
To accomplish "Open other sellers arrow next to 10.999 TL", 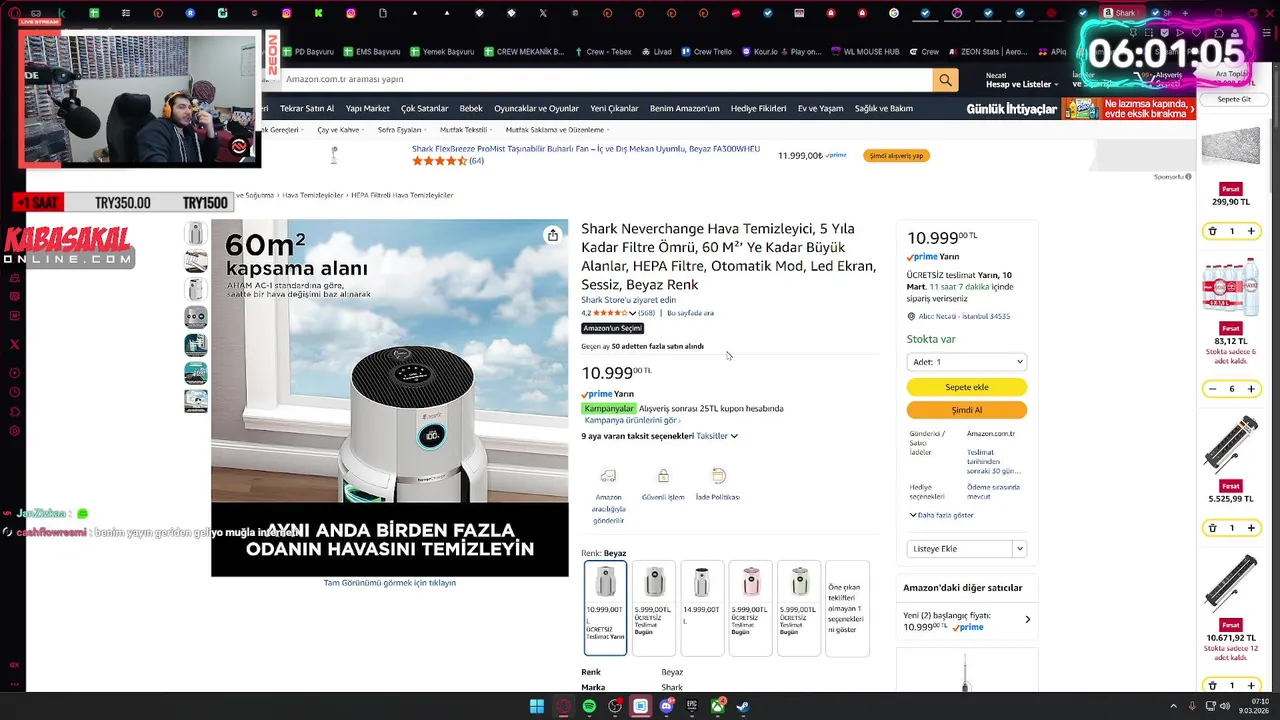I will click(x=1027, y=620).
